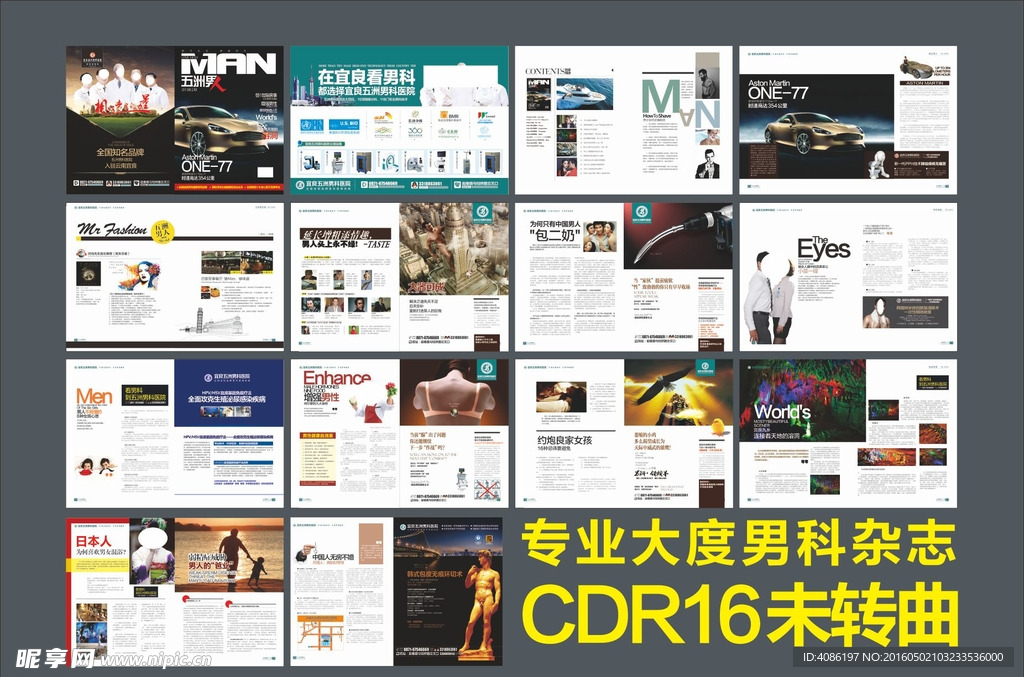The height and width of the screenshot is (677, 1024).
Task: Open the green hospital advertisement spread
Action: [x=399, y=119]
